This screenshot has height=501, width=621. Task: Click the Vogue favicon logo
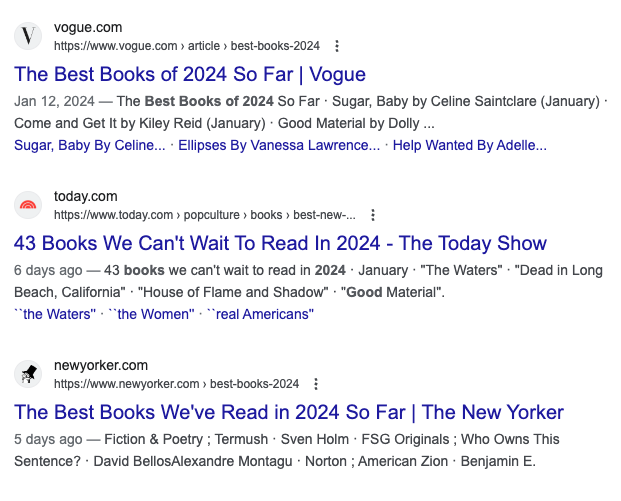coord(28,36)
